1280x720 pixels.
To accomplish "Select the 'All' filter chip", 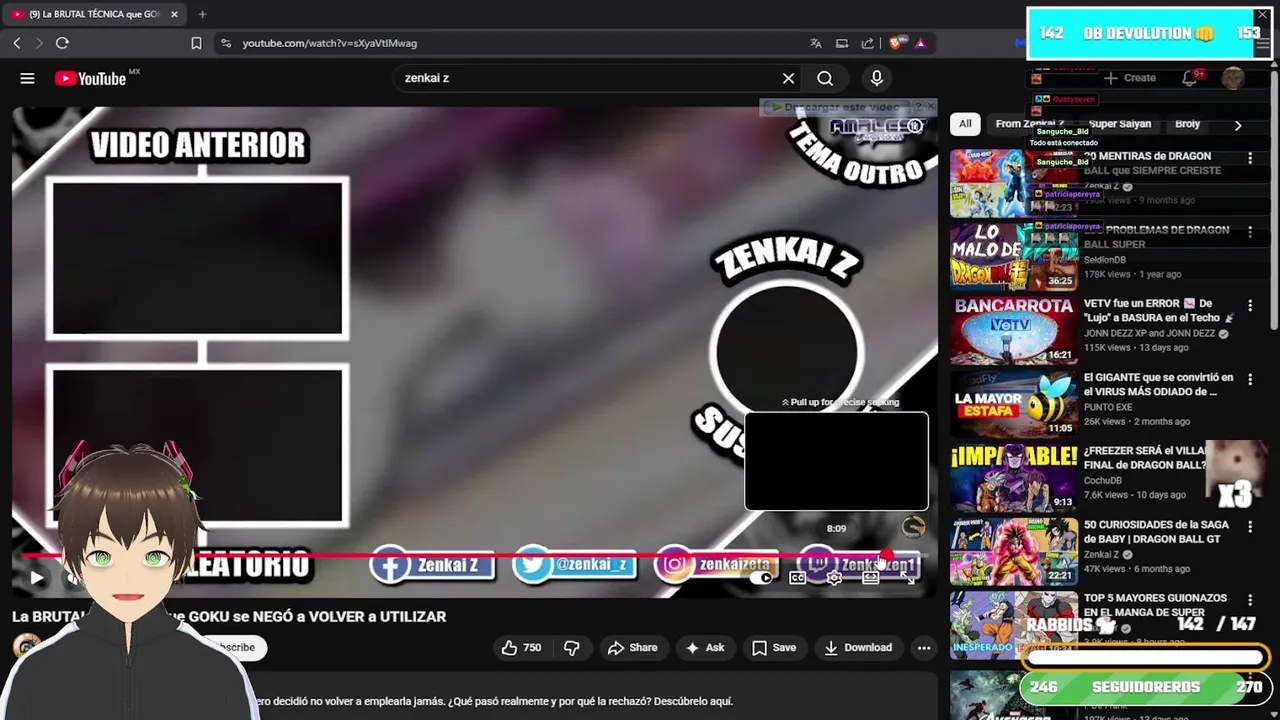I will point(965,124).
